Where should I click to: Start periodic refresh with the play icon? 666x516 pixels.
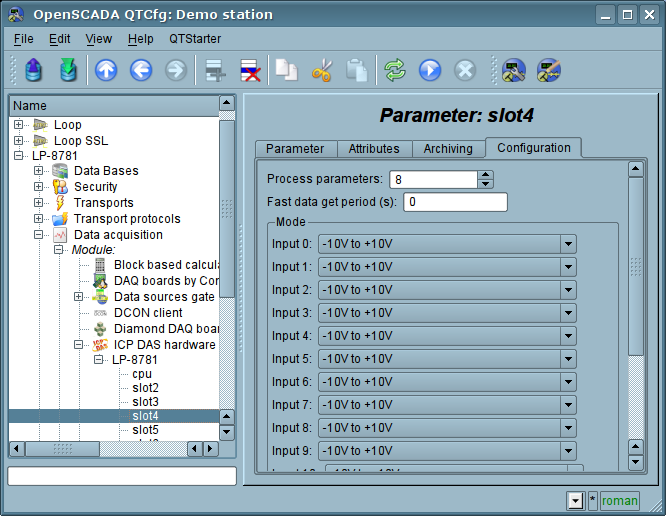coord(430,70)
